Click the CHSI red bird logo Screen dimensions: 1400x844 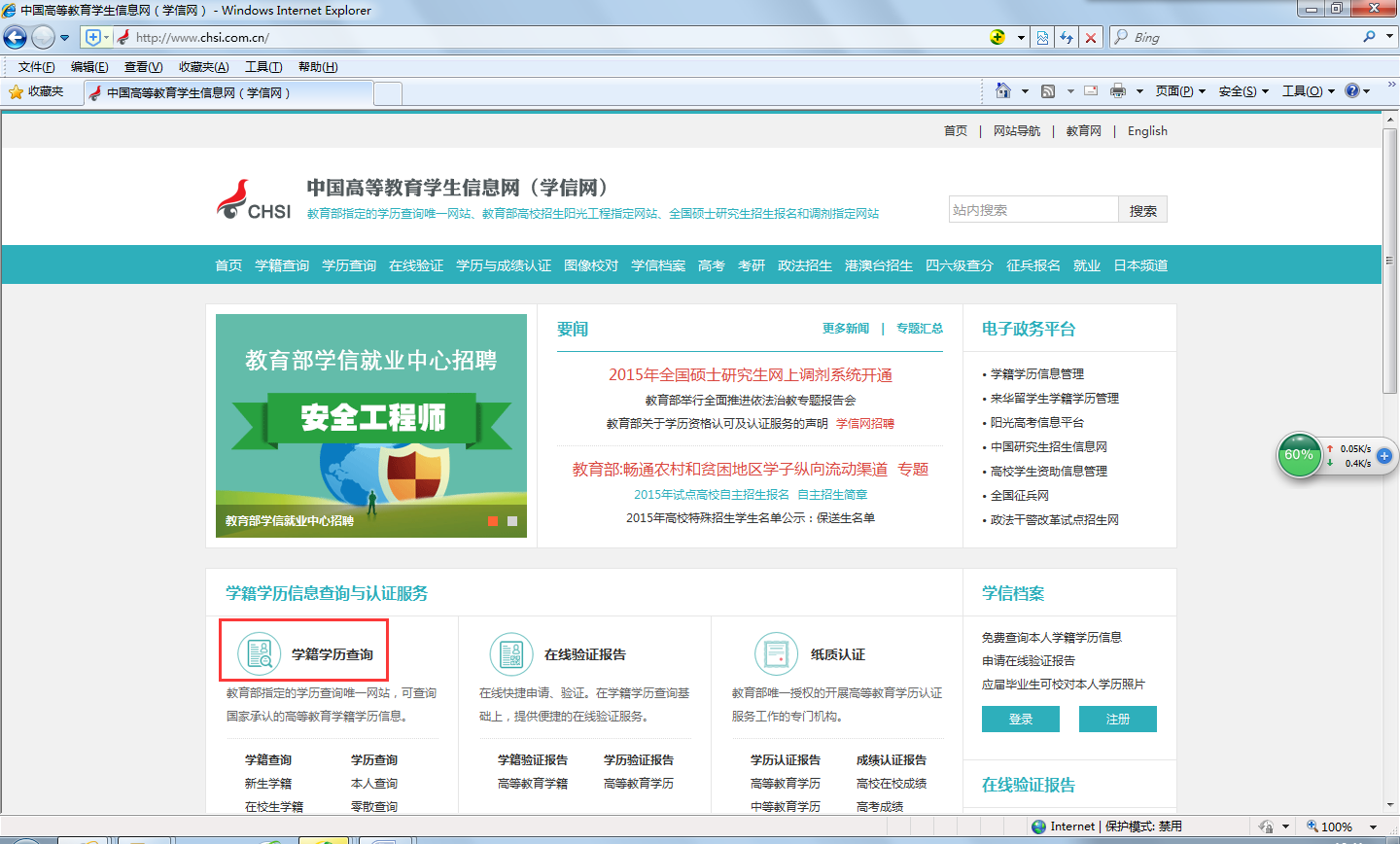[x=254, y=199]
